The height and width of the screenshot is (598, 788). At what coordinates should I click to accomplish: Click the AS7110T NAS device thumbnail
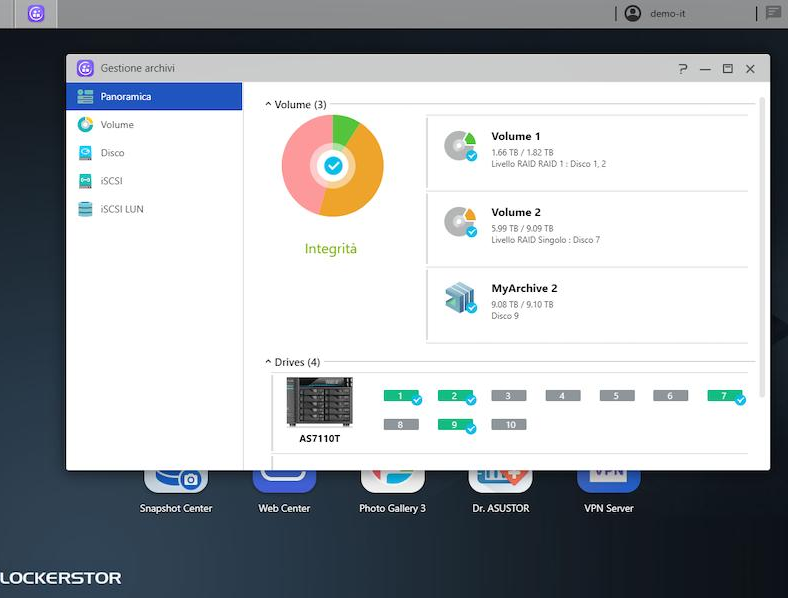pyautogui.click(x=319, y=402)
